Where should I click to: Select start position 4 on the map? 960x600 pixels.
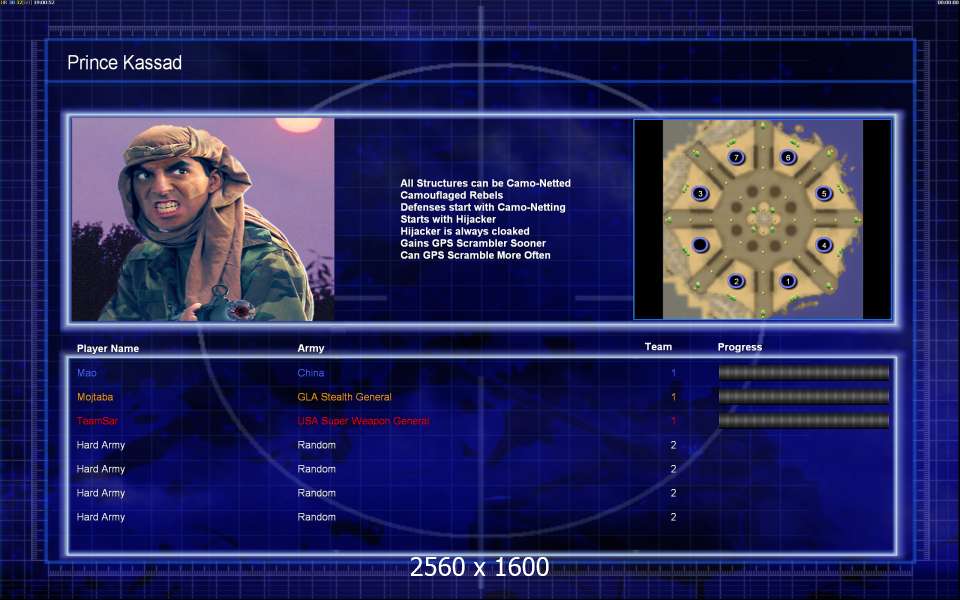[824, 245]
